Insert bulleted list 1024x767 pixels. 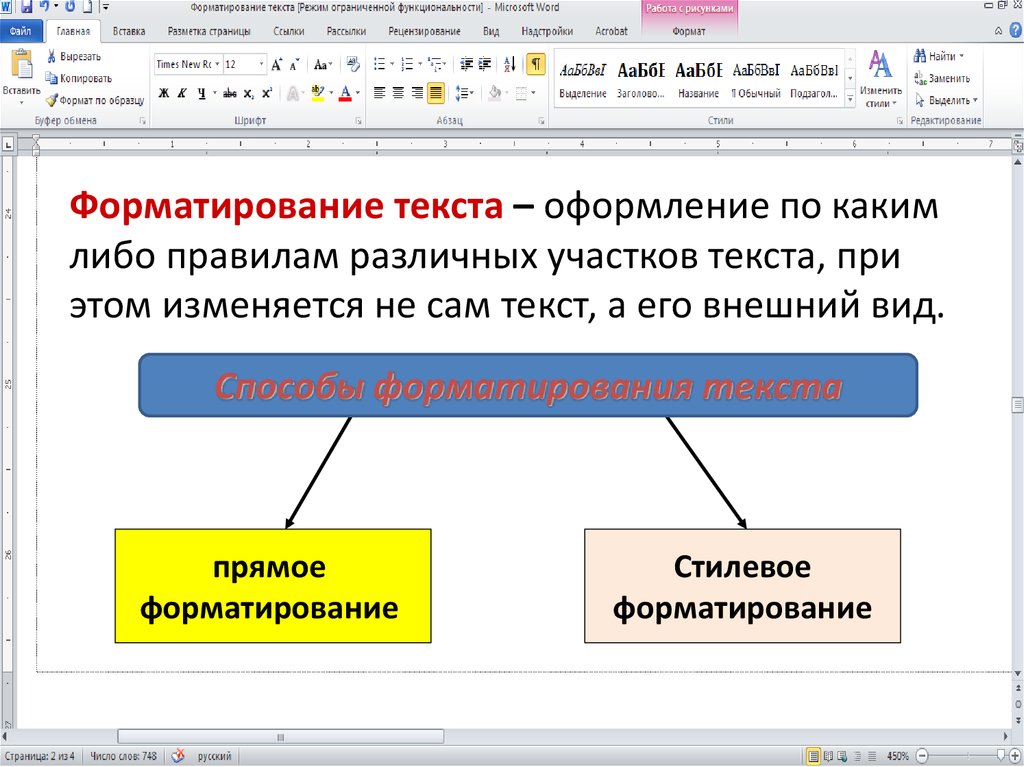[379, 64]
